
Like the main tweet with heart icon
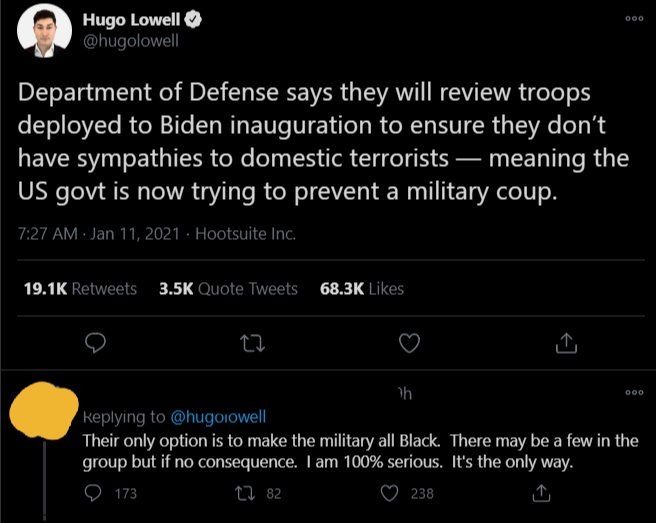pyautogui.click(x=408, y=343)
